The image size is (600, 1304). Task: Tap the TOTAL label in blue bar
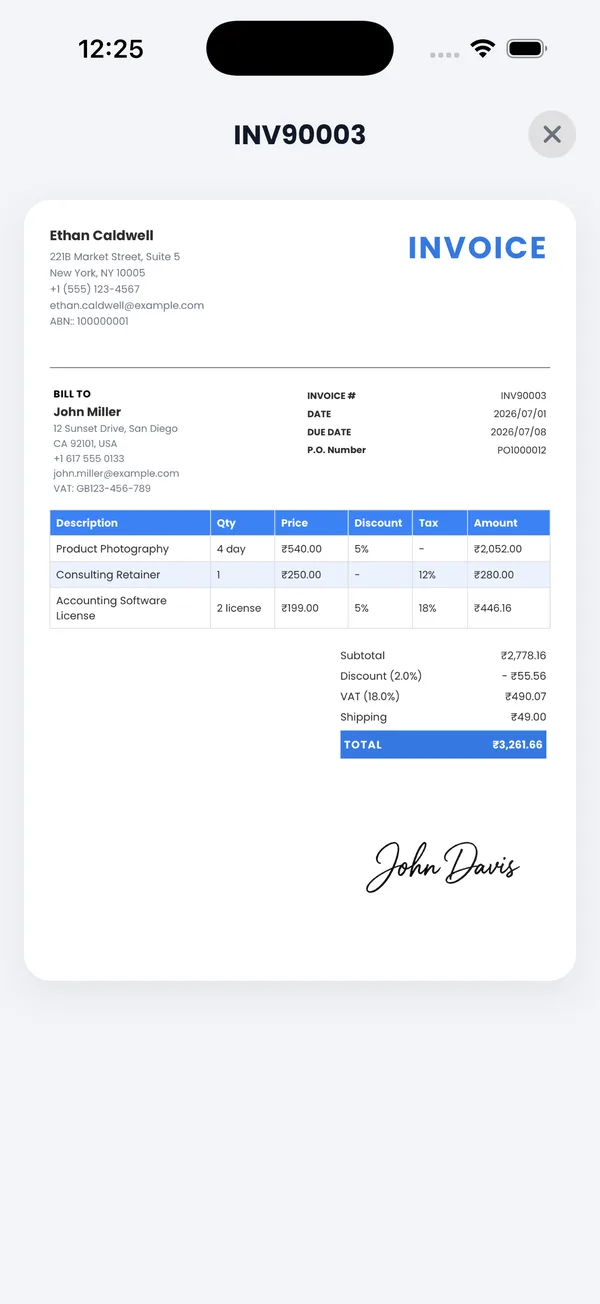363,745
